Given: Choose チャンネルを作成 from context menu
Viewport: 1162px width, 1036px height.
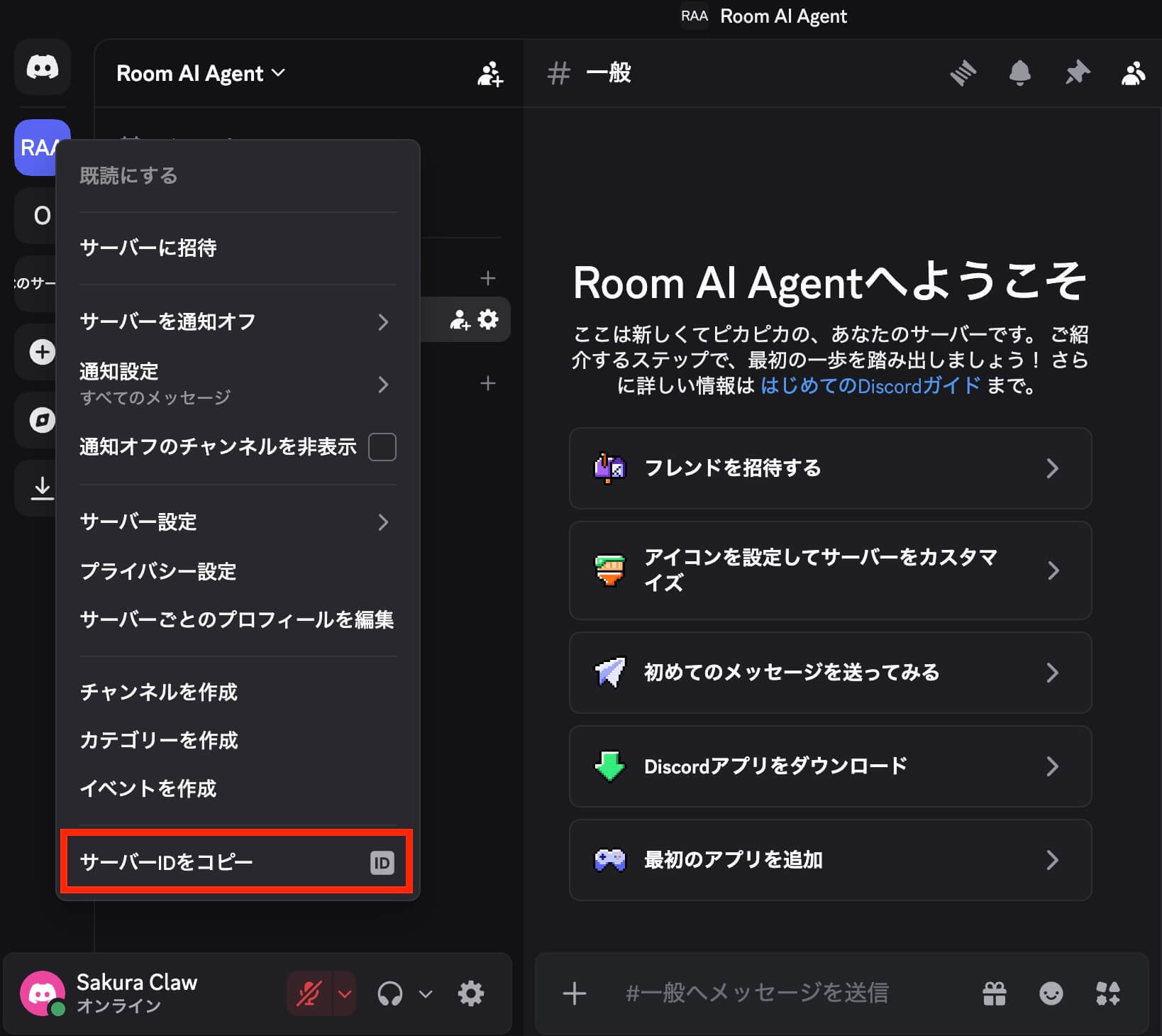Looking at the screenshot, I should coord(159,692).
